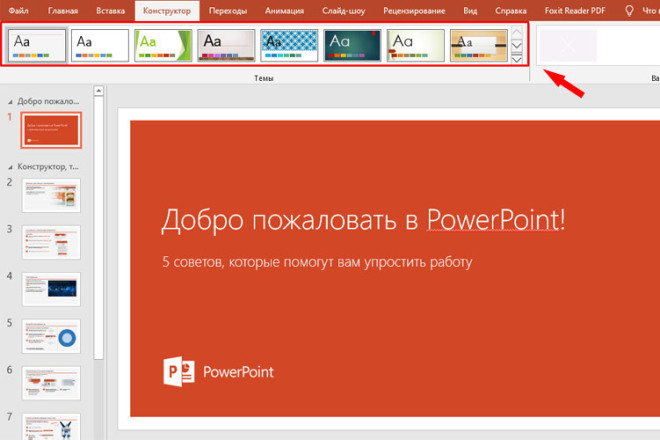Select the Конструктор tab
This screenshot has width=660, height=440.
(x=167, y=11)
